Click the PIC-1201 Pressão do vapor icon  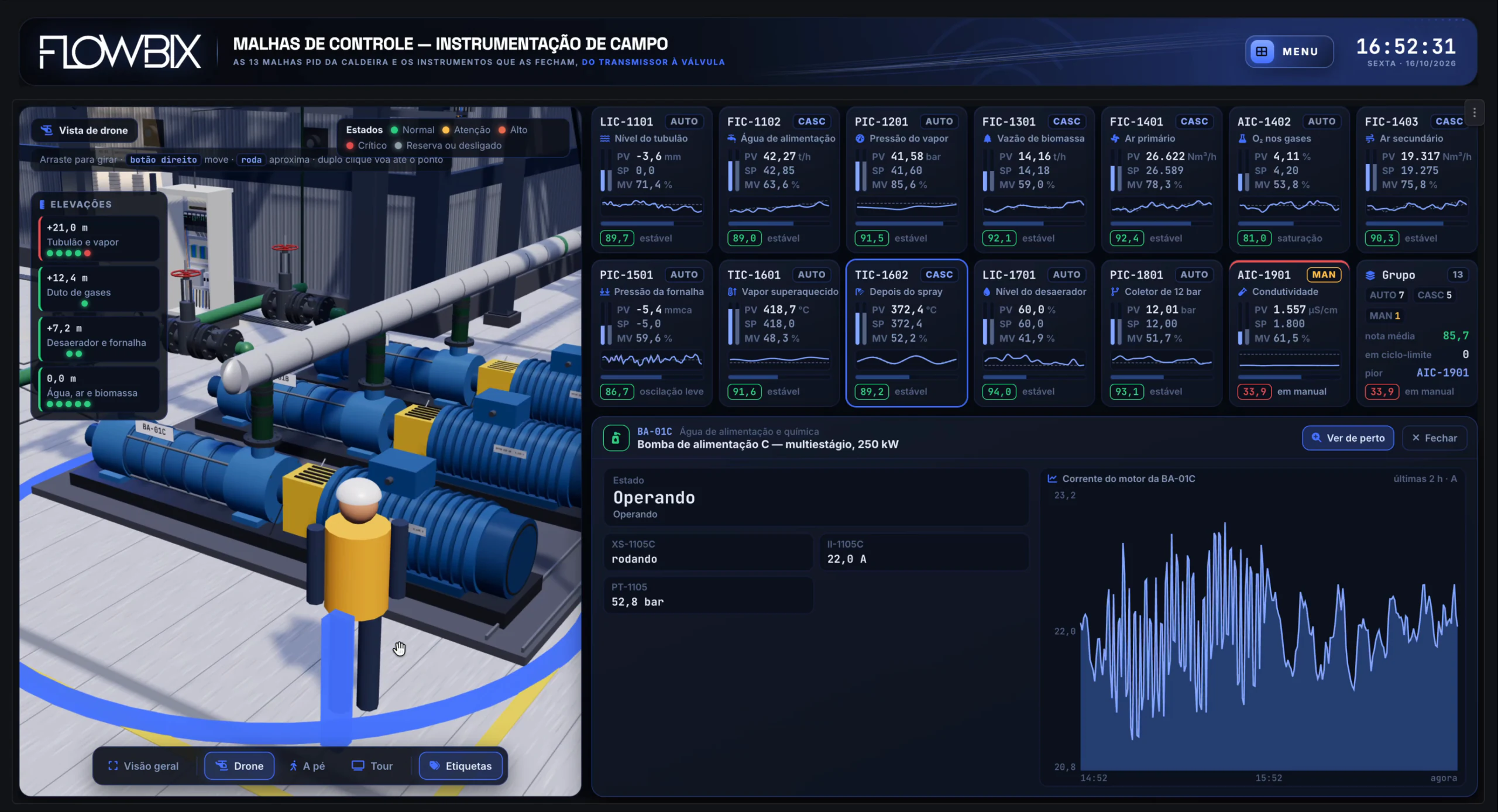coord(860,139)
